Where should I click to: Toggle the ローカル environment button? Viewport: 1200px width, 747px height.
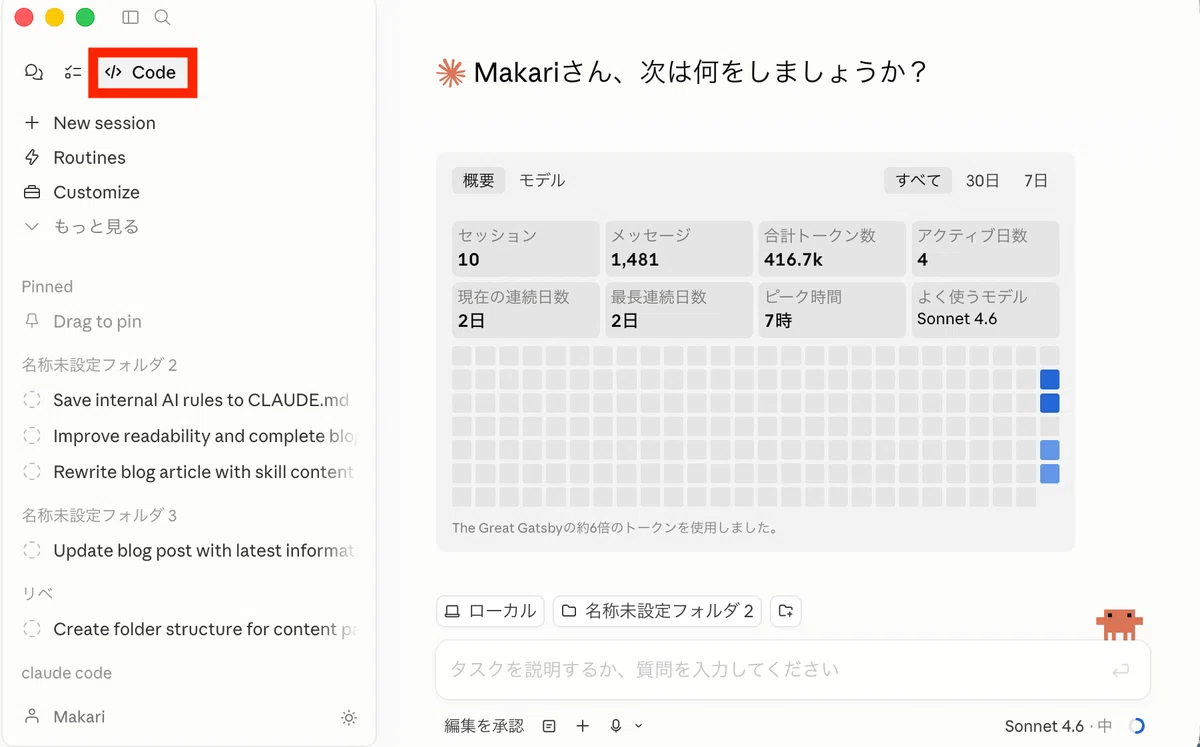[490, 611]
